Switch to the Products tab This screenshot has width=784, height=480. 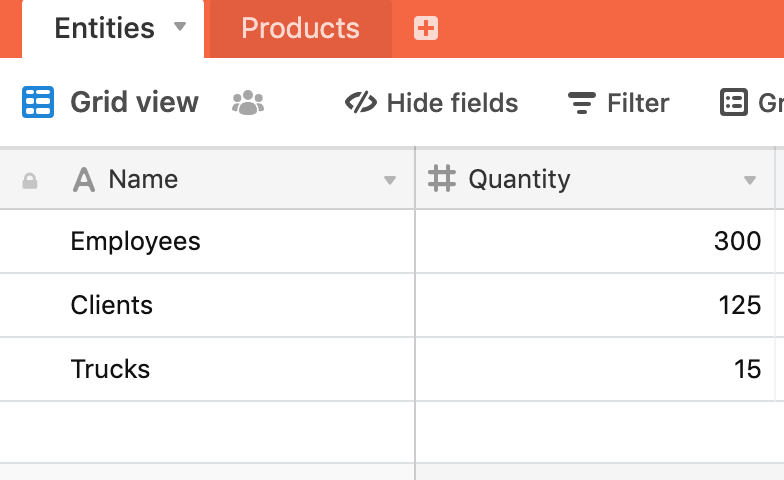(x=300, y=28)
